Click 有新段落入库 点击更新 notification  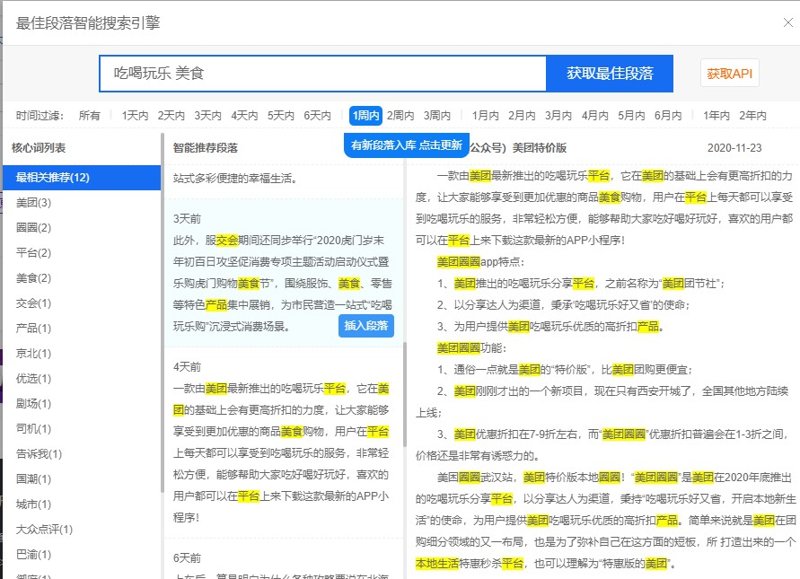406,145
